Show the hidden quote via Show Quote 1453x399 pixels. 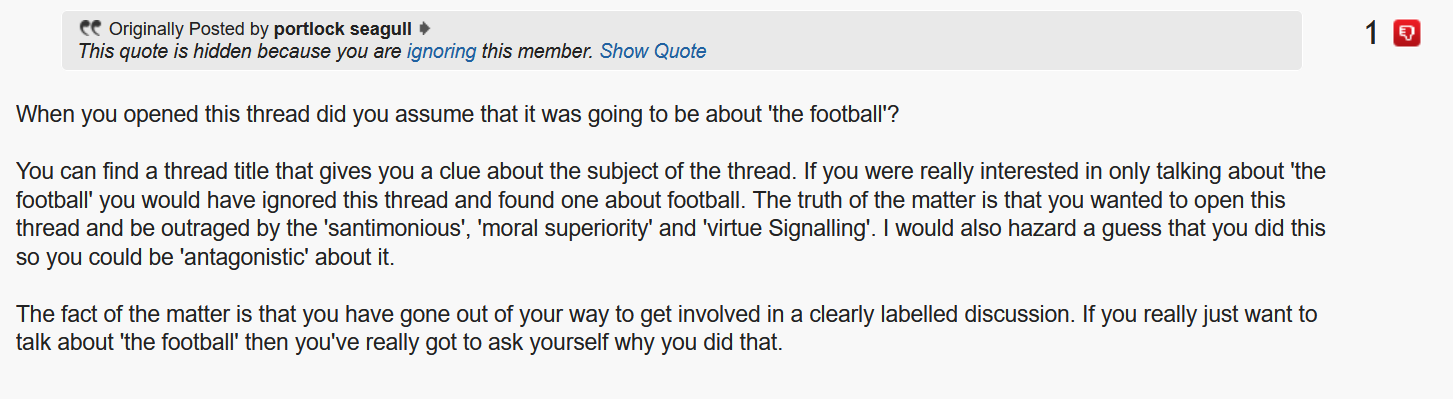pos(653,51)
